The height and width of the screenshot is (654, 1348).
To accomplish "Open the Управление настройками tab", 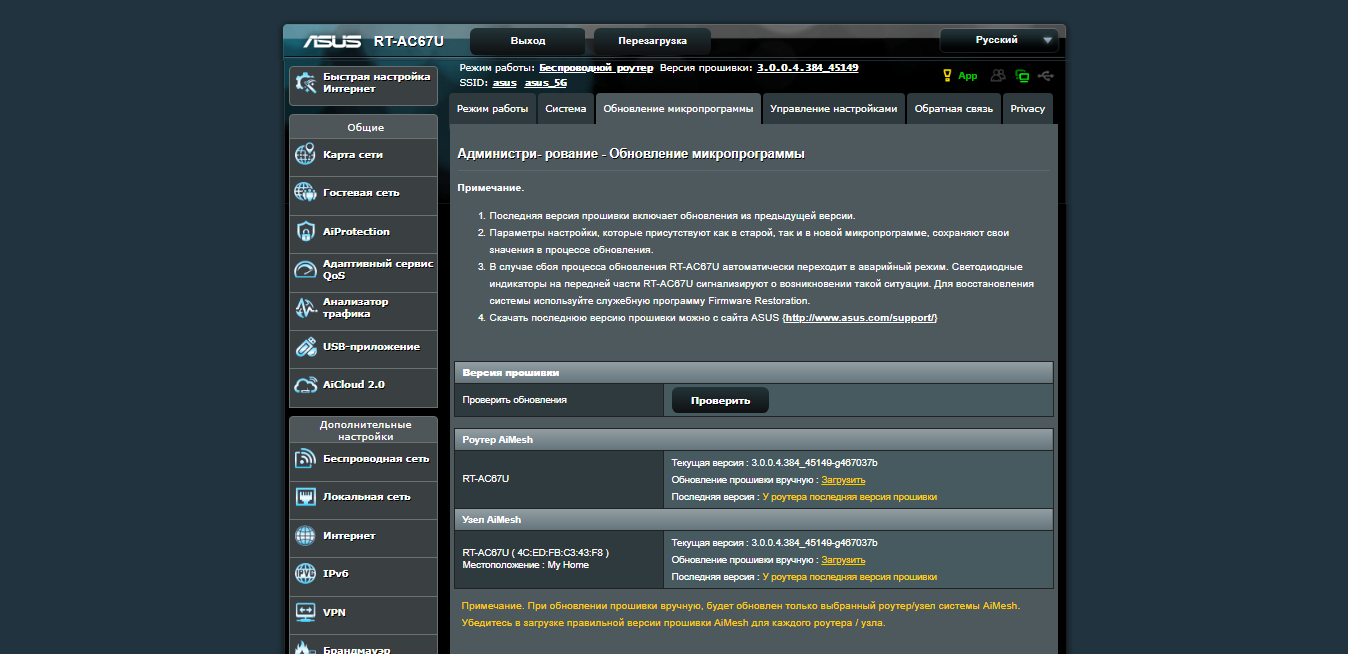I will point(834,109).
